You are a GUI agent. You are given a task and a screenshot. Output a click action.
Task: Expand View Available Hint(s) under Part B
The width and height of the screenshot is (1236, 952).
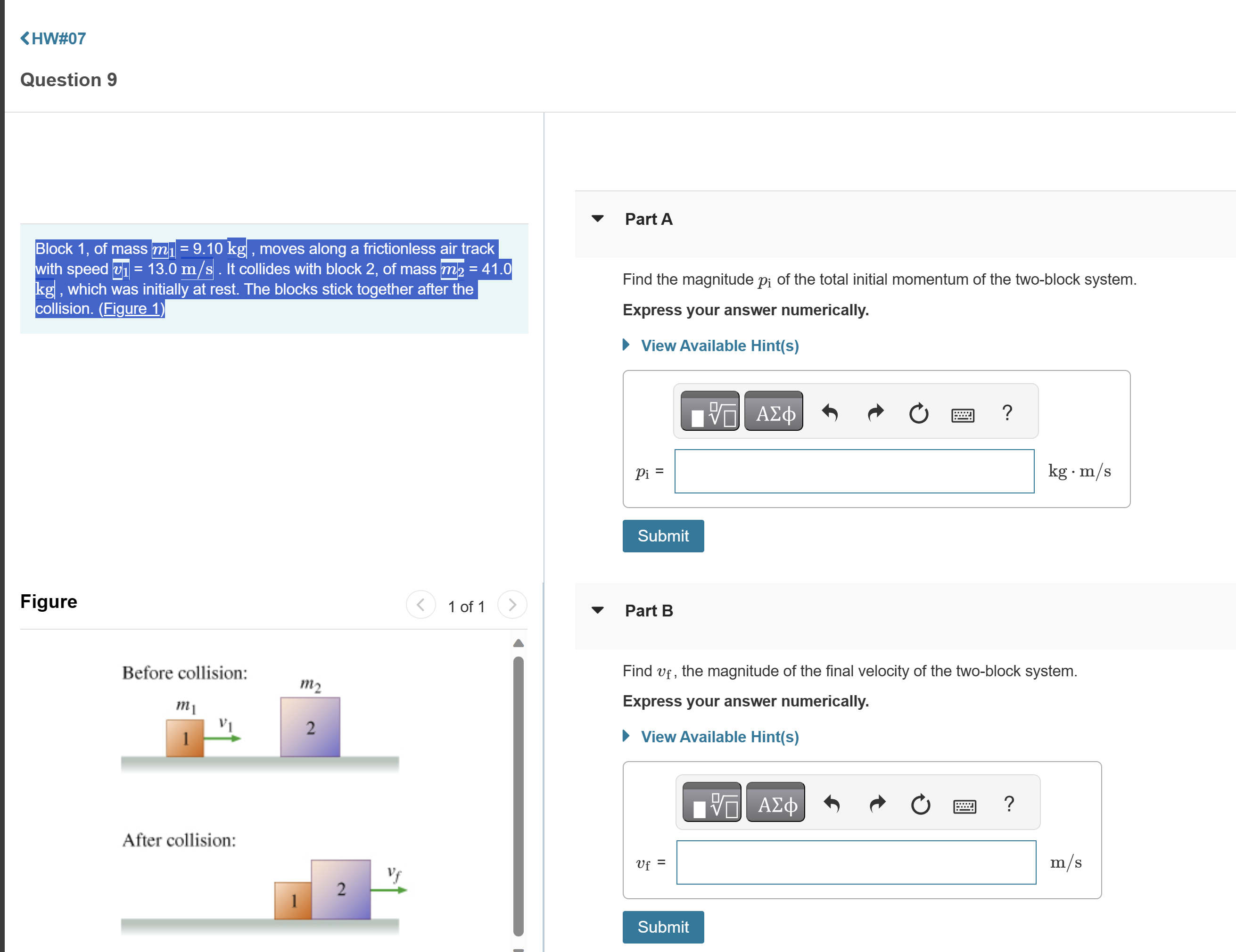[719, 737]
